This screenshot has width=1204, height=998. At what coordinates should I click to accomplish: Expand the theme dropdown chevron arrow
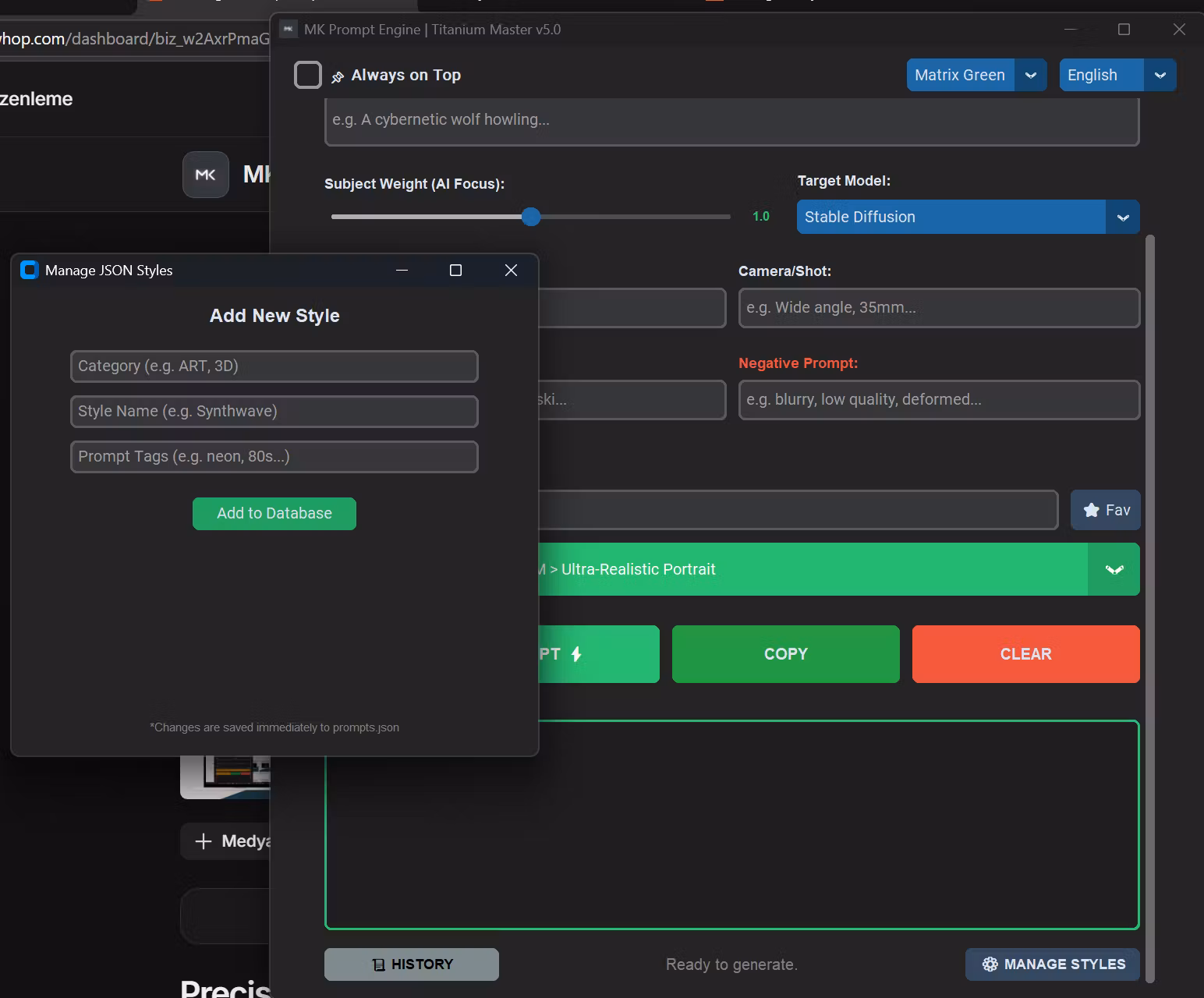1031,75
